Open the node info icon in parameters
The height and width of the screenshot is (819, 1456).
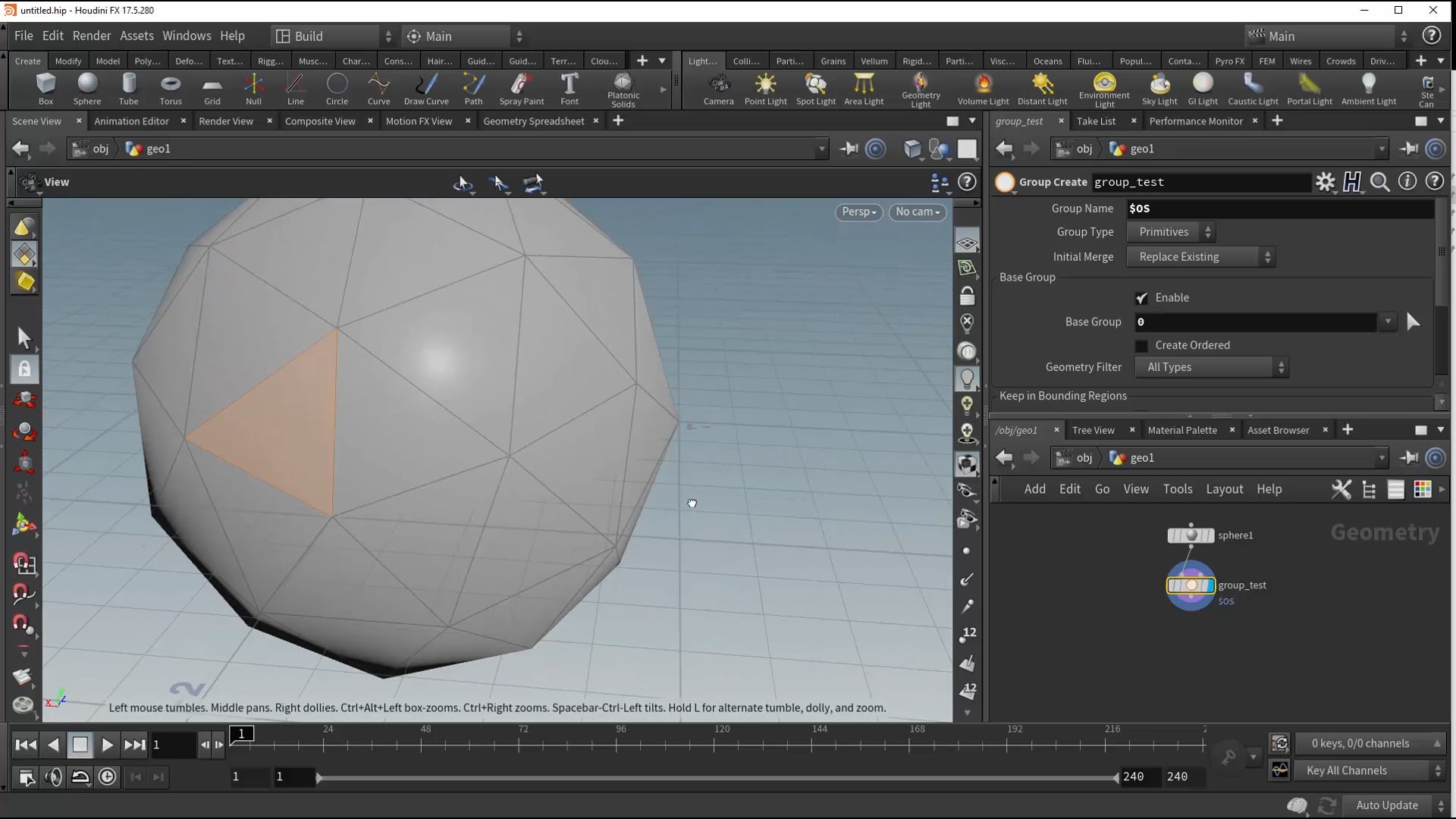(x=1407, y=182)
